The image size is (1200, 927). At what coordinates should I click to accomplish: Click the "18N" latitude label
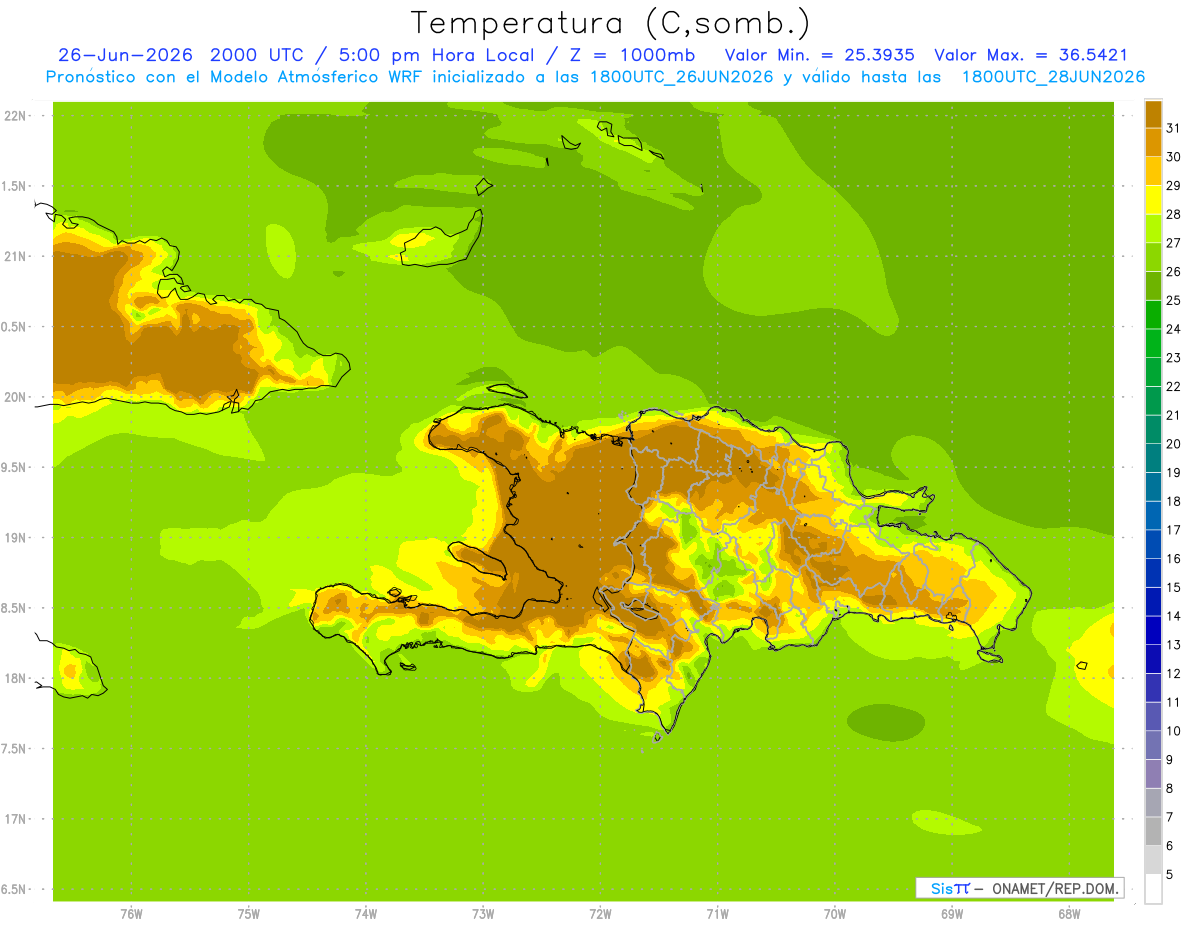tap(16, 678)
